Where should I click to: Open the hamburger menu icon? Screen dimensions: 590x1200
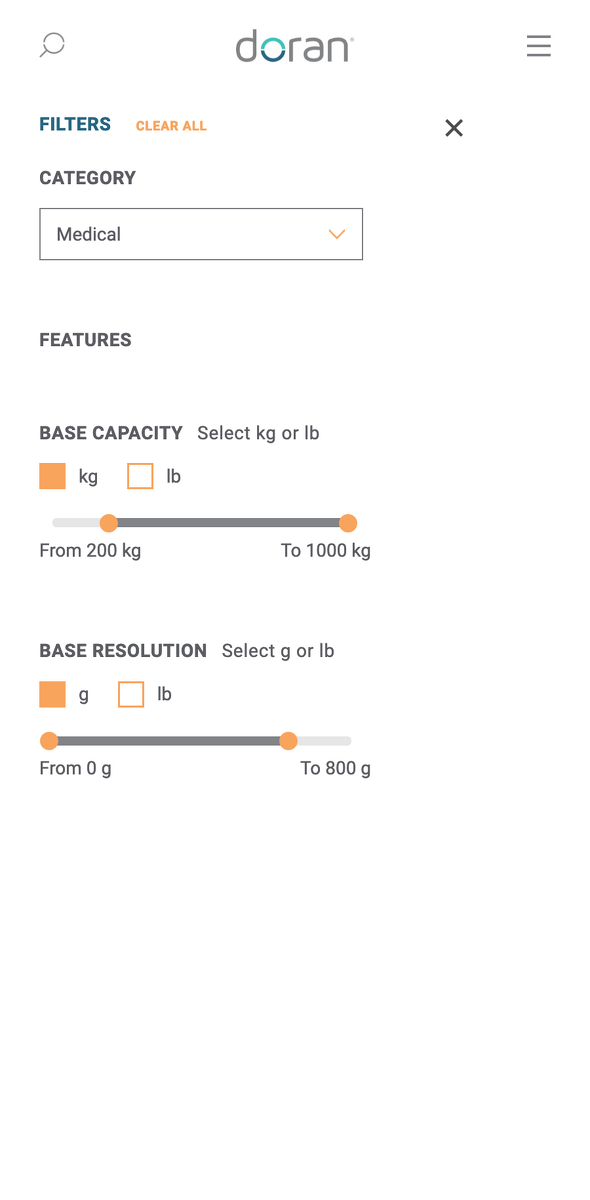tap(539, 46)
